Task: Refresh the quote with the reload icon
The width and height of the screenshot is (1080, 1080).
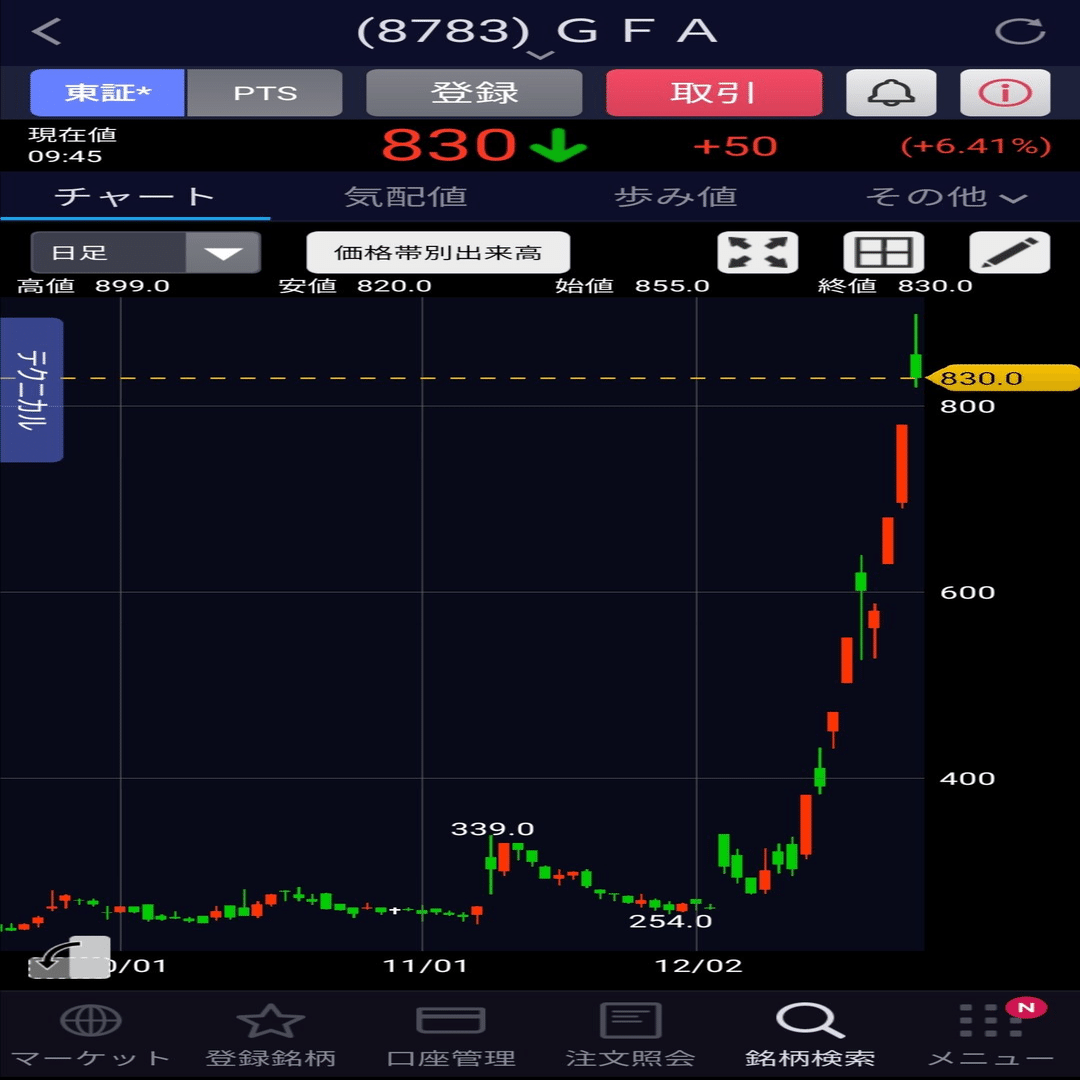Action: point(1020,31)
